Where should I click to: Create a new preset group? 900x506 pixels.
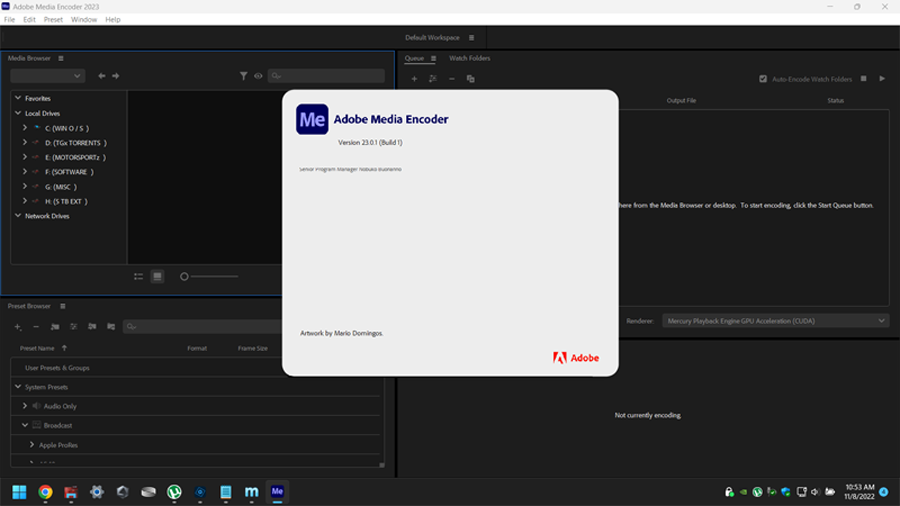(x=55, y=327)
